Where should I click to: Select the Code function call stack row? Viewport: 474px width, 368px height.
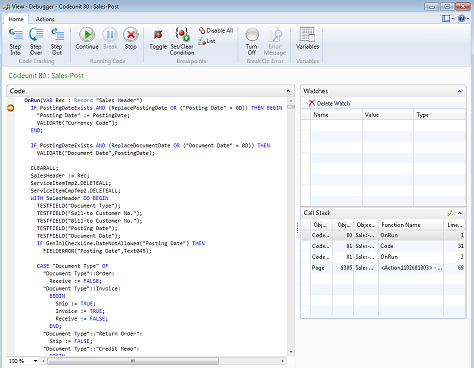(383, 246)
